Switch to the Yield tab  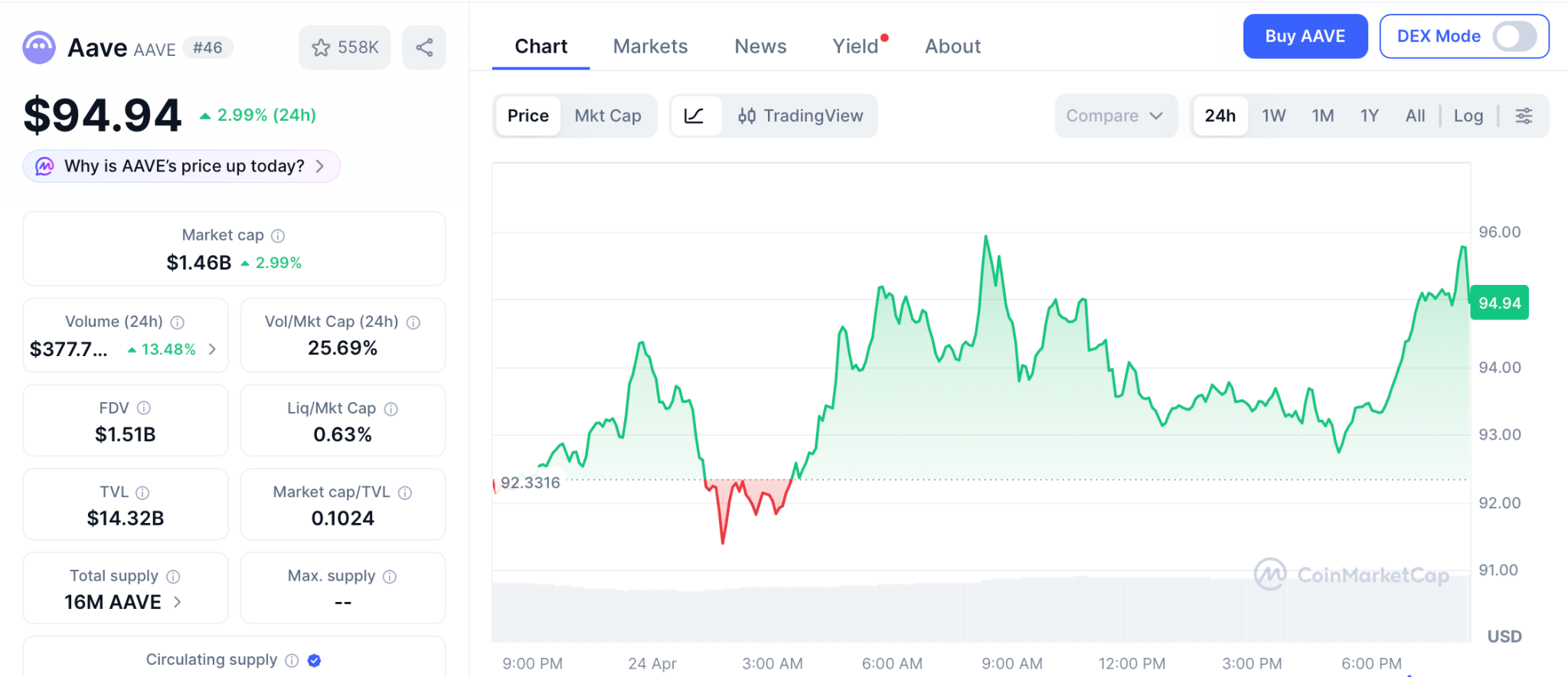(855, 47)
